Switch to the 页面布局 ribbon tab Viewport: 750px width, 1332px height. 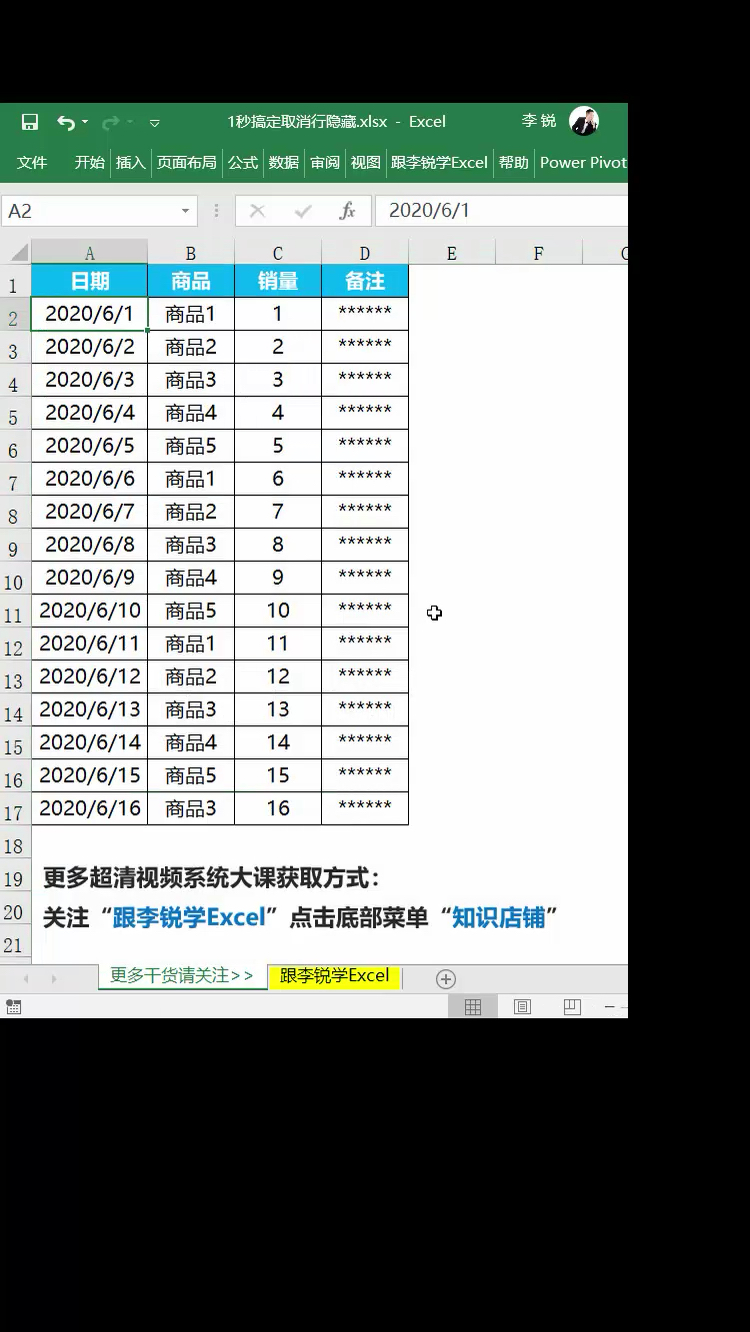coord(187,162)
